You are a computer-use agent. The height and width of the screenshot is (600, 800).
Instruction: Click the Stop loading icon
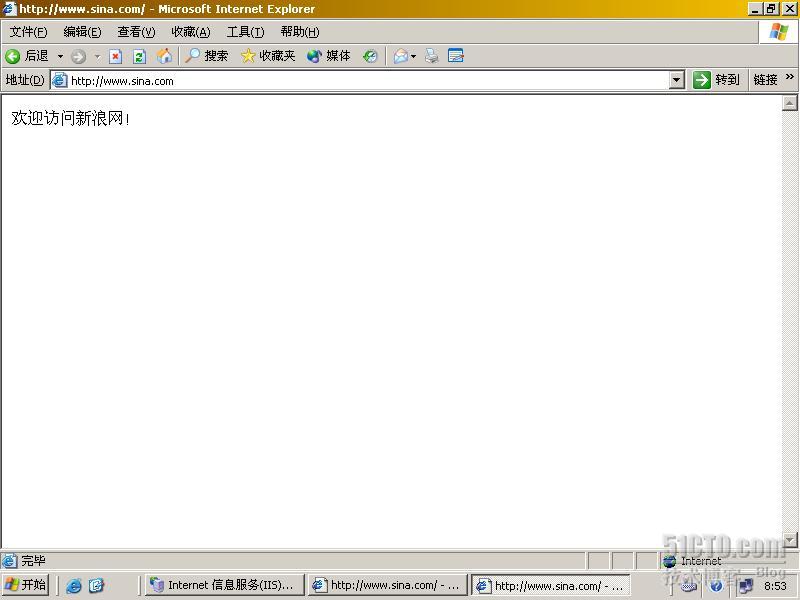[116, 56]
